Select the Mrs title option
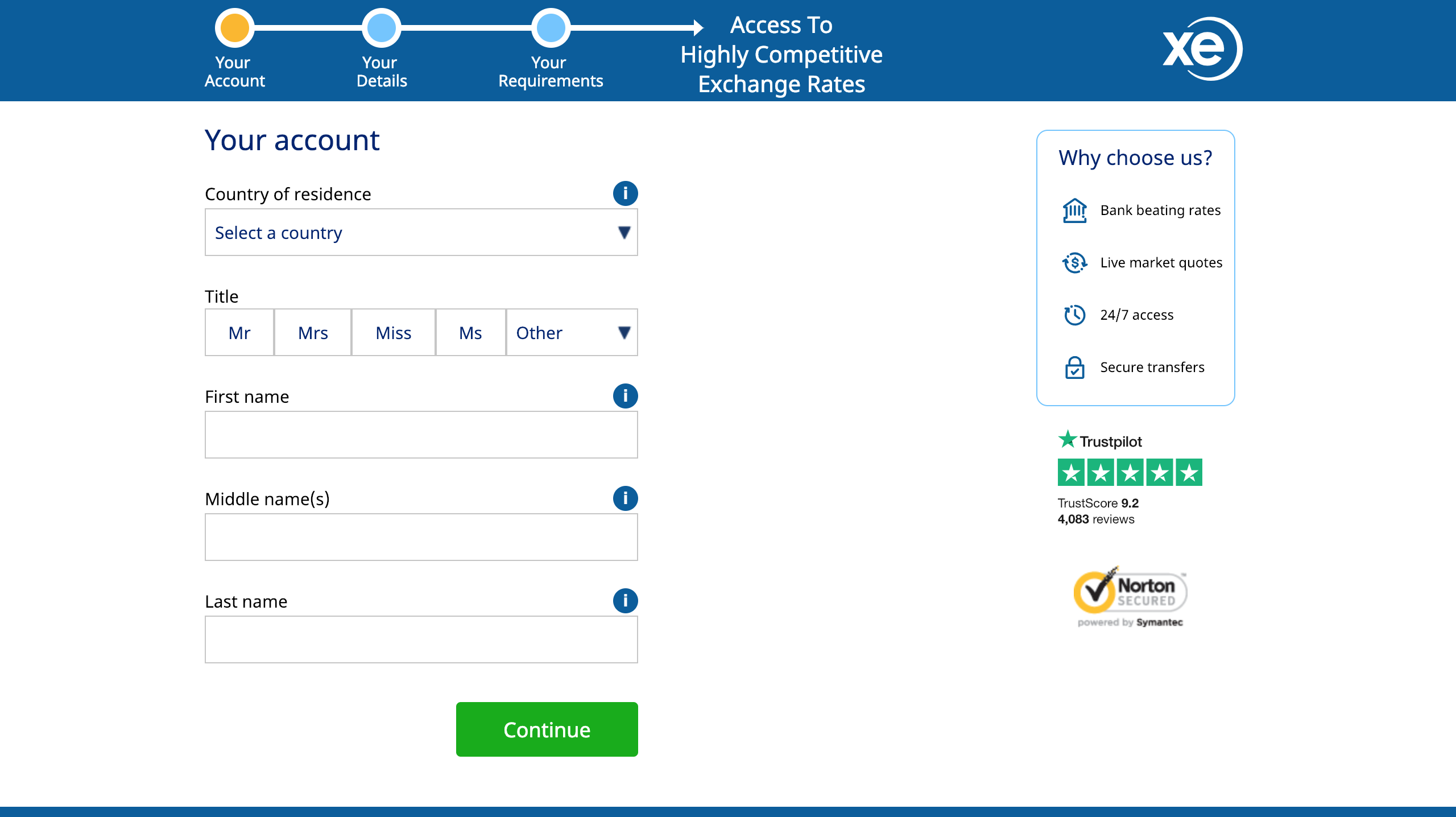Image resolution: width=1456 pixels, height=817 pixels. click(x=312, y=333)
